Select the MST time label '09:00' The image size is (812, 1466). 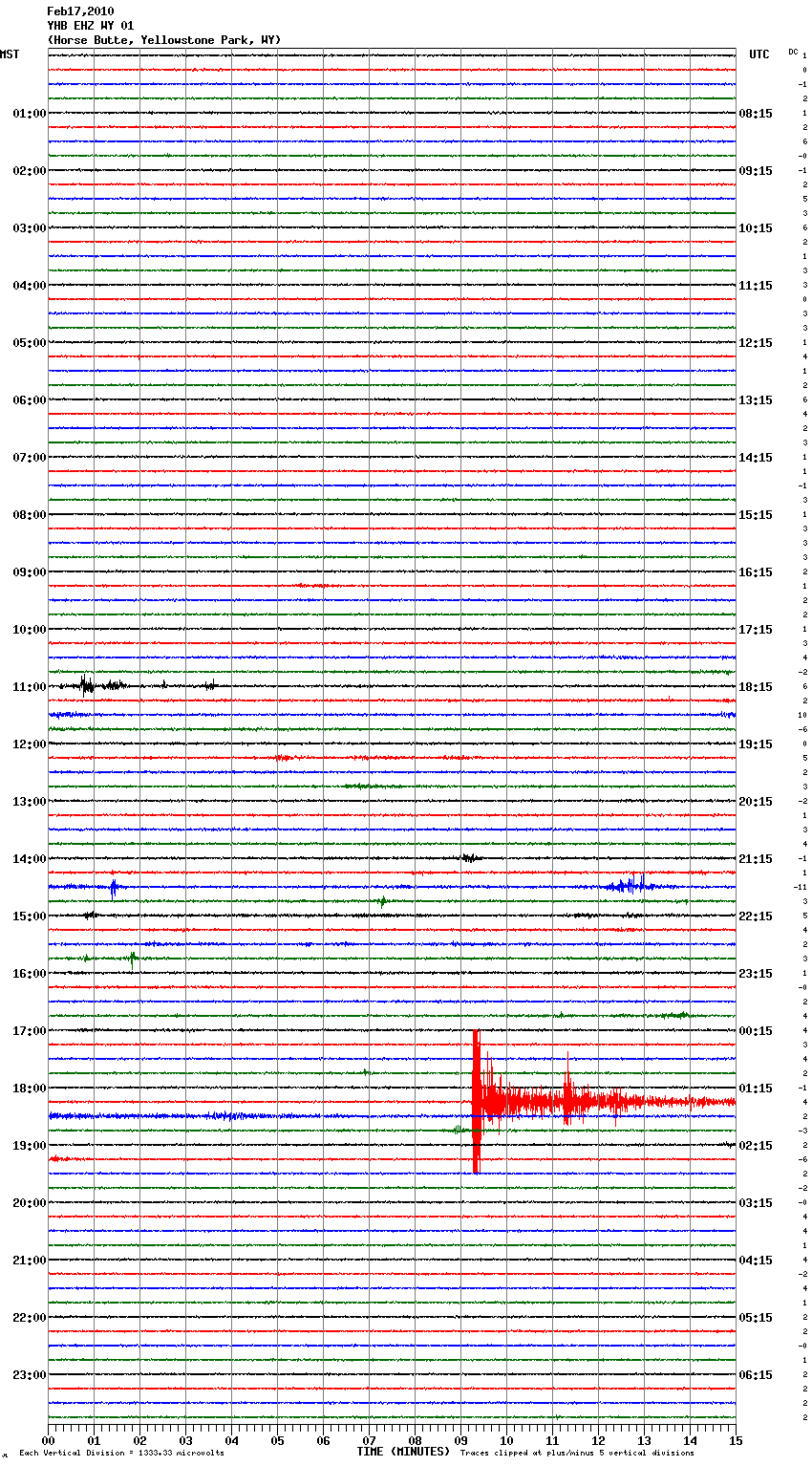(30, 572)
